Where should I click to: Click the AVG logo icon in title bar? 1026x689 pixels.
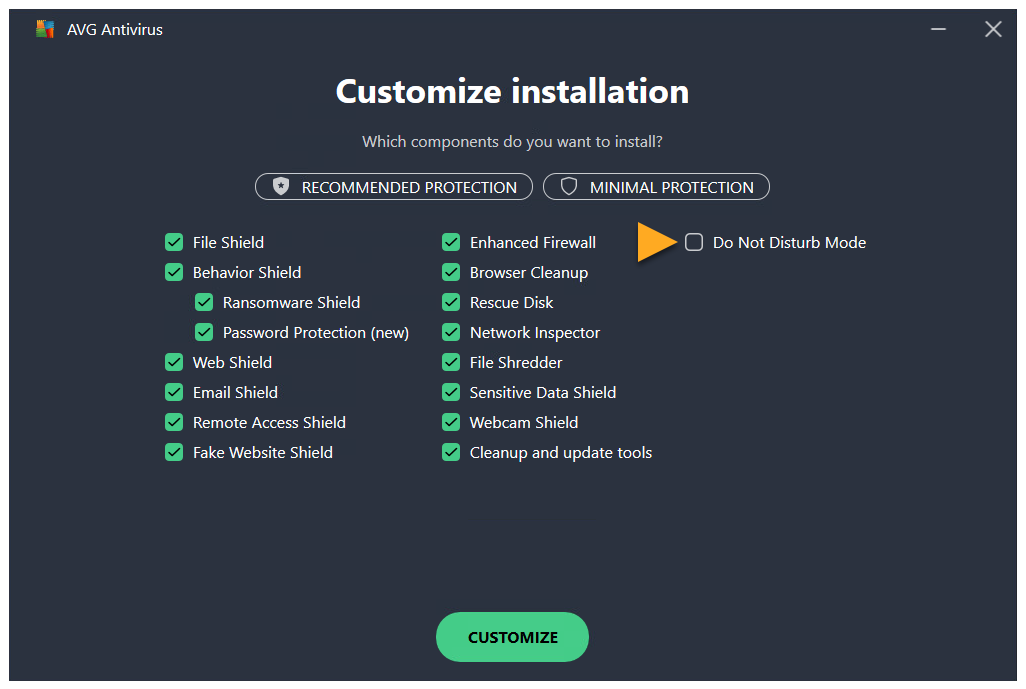pos(44,29)
